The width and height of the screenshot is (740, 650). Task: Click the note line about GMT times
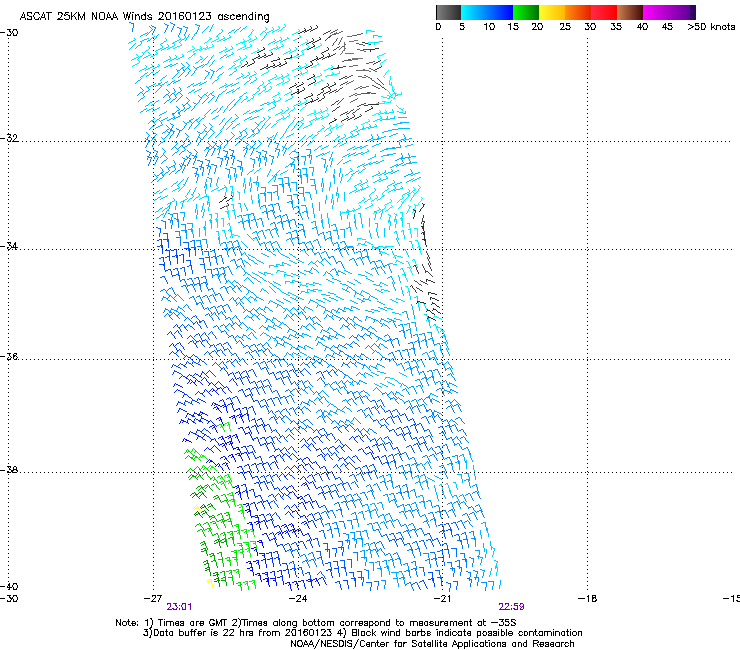[316, 623]
